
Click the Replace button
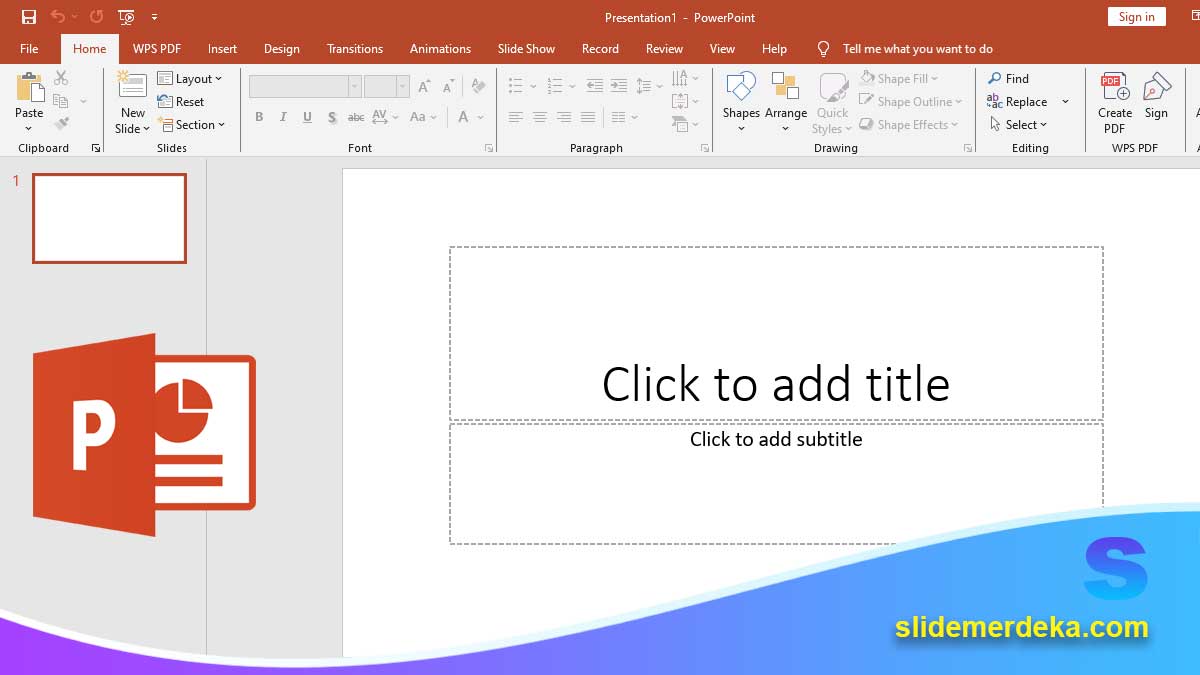[x=1017, y=102]
